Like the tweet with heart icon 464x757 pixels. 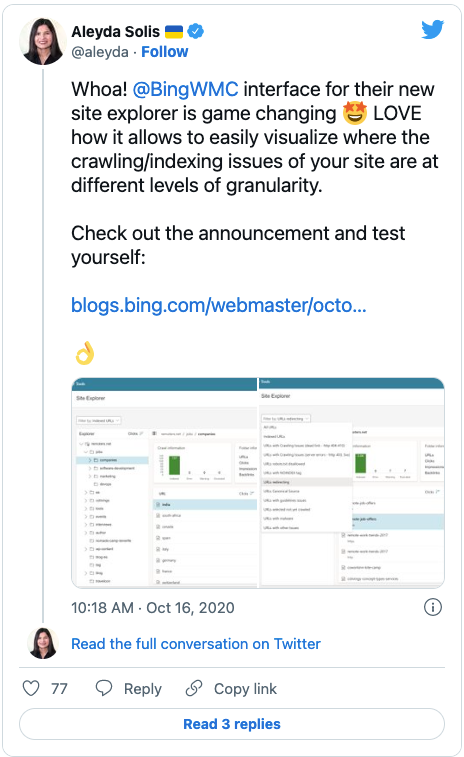coord(31,688)
